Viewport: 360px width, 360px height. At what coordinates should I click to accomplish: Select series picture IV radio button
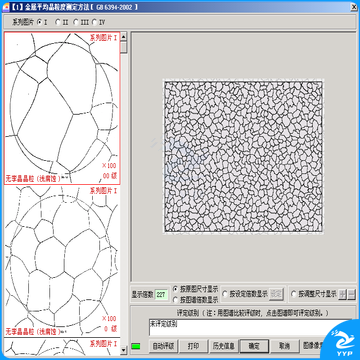(x=94, y=22)
